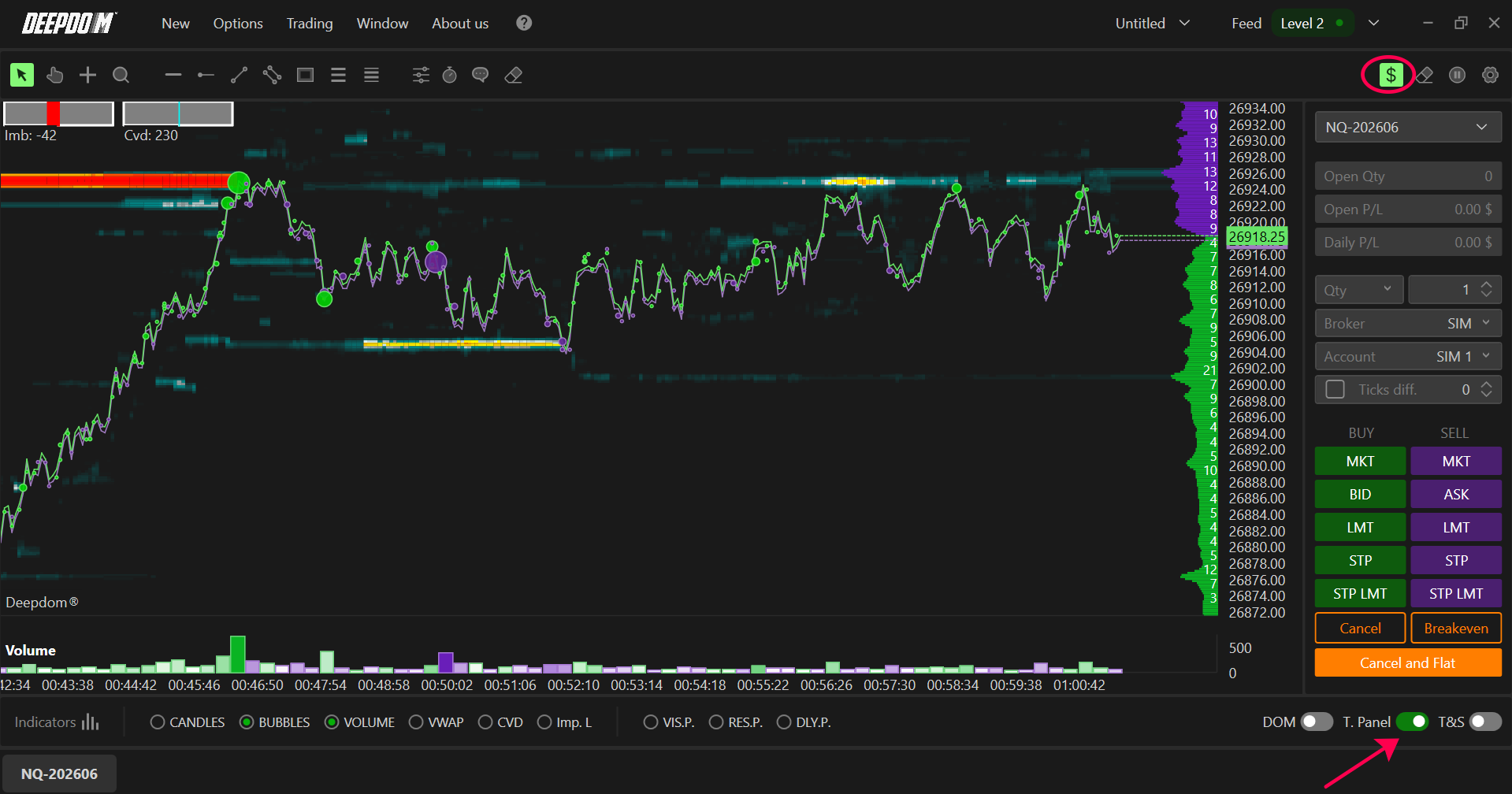
Task: Check the Ticks diff. checkbox
Action: point(1335,389)
